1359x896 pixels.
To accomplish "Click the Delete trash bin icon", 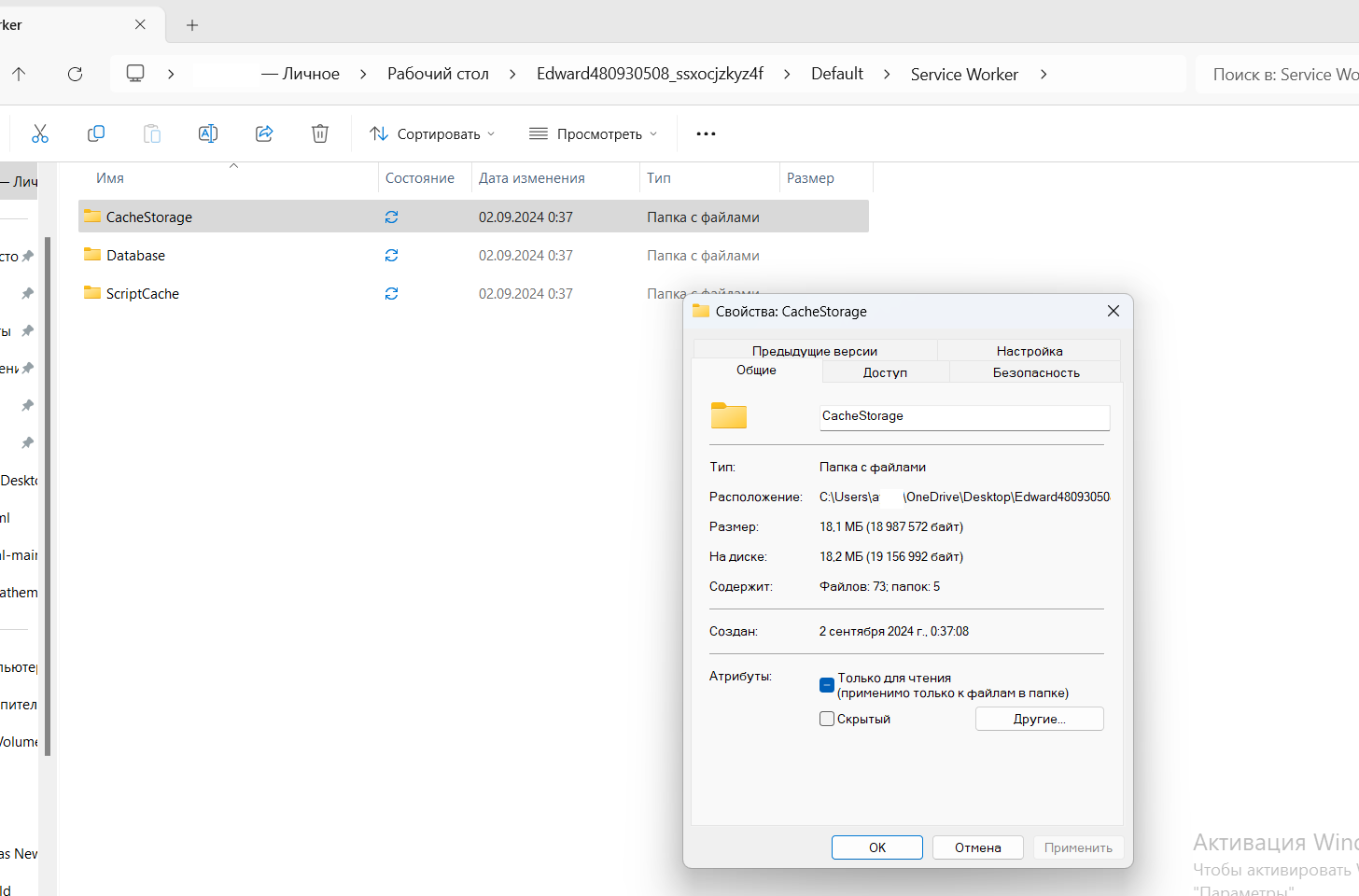I will 320,133.
